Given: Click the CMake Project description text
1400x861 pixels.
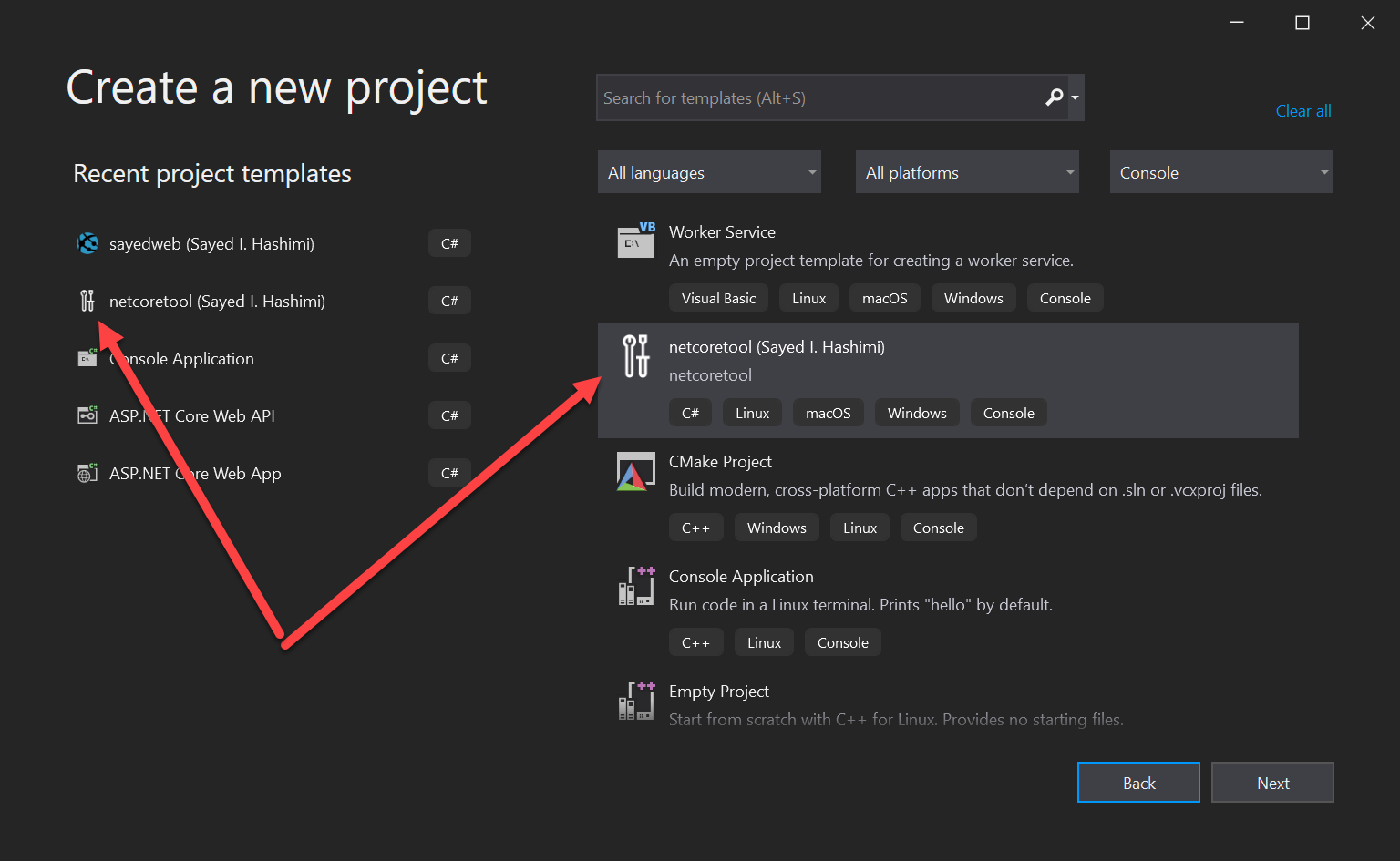Looking at the screenshot, I should [x=965, y=490].
